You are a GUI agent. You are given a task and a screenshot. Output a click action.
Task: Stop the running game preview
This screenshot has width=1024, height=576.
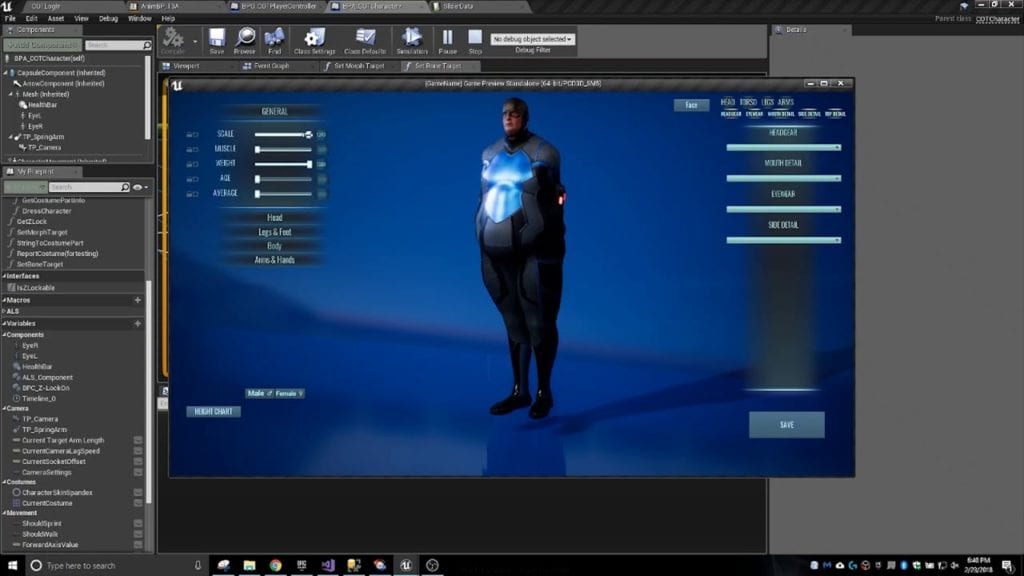[475, 40]
